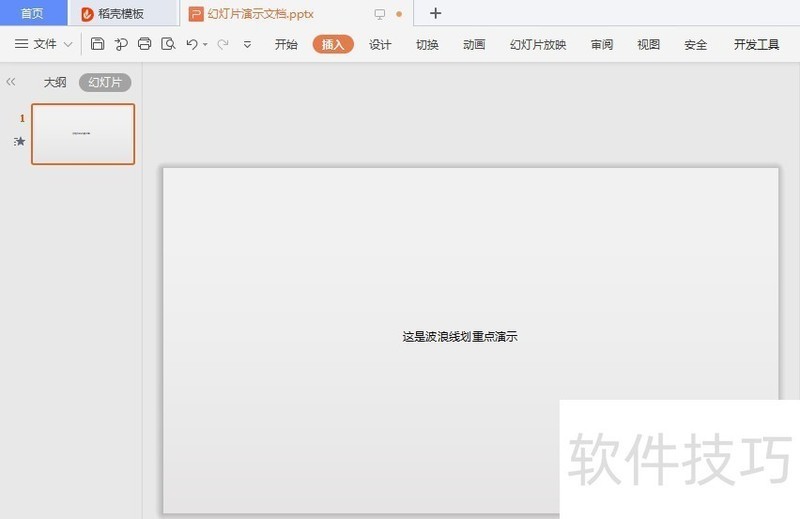The width and height of the screenshot is (800, 519).
Task: Click the presentation screen icon on document tab
Action: tap(380, 14)
